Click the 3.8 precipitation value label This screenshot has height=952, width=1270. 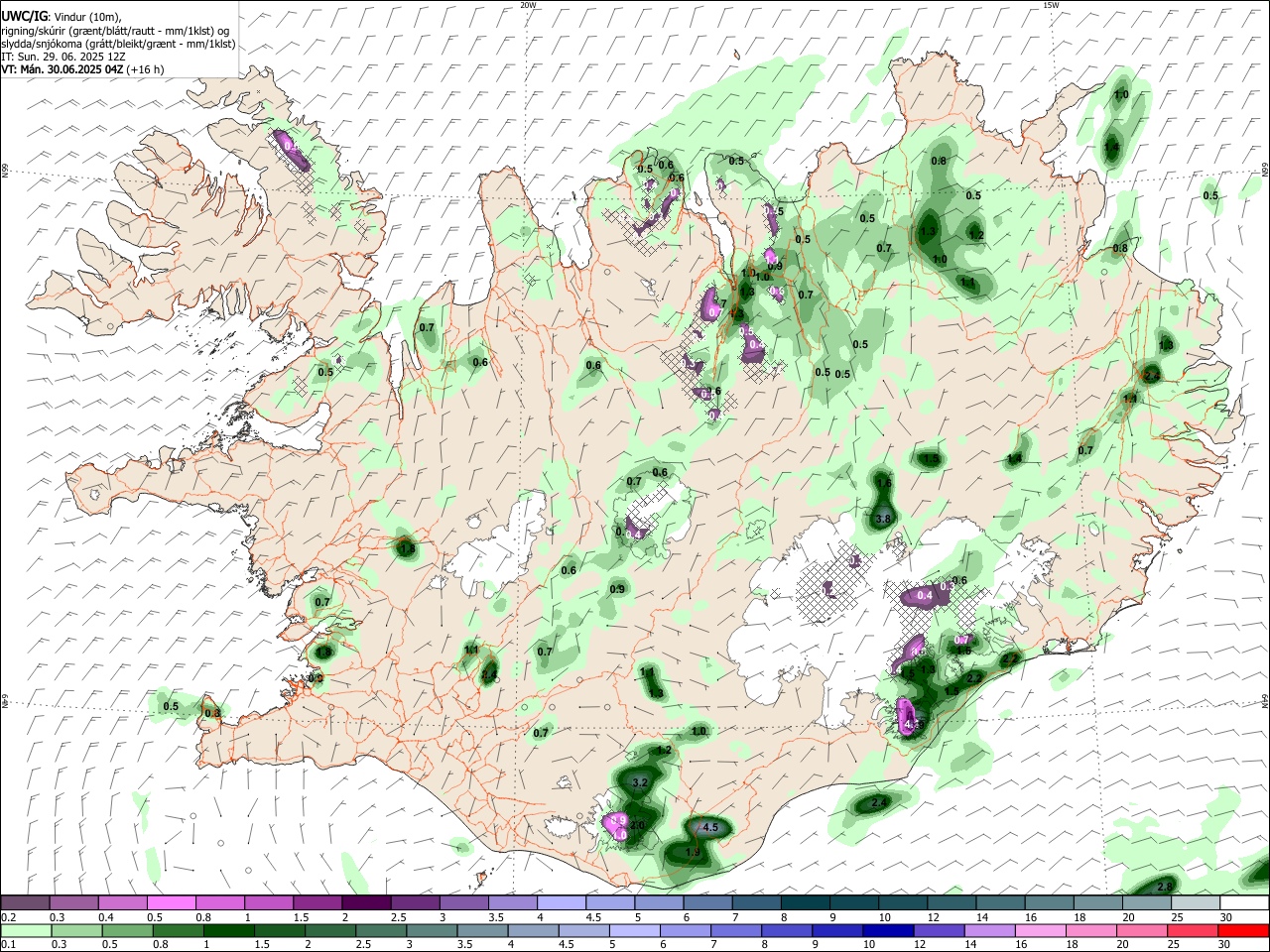point(885,519)
